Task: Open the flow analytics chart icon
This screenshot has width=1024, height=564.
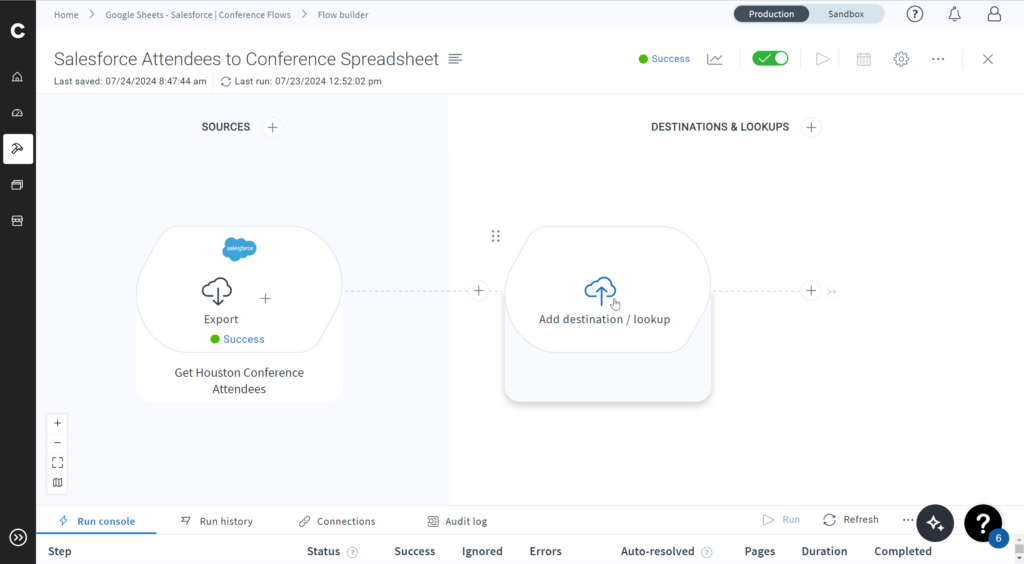Action: coord(715,59)
